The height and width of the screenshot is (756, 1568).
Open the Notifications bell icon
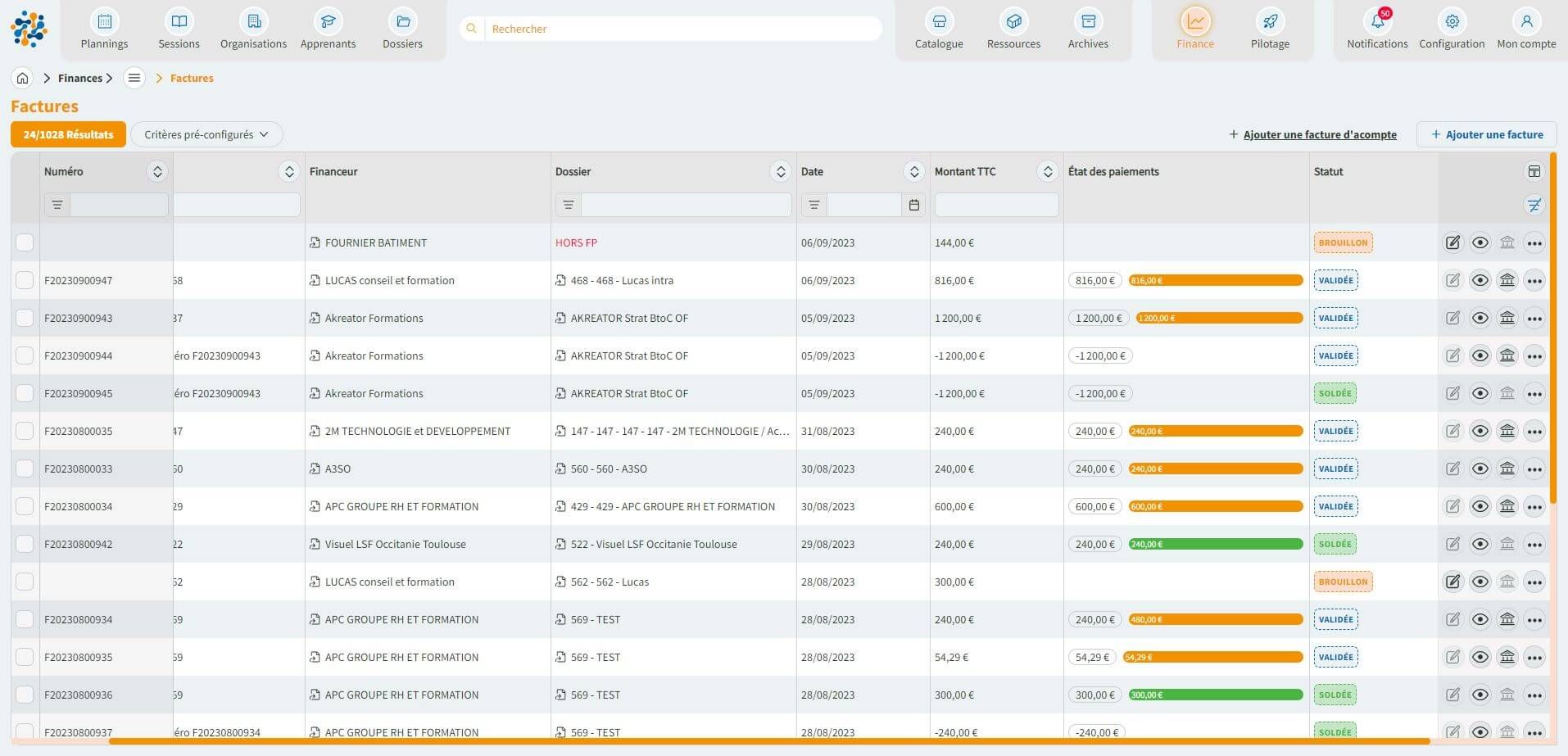[x=1377, y=22]
